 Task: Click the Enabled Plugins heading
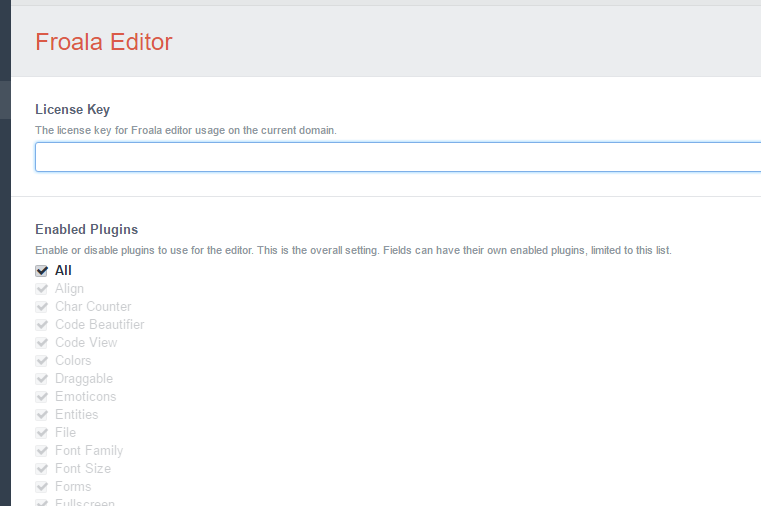(87, 229)
